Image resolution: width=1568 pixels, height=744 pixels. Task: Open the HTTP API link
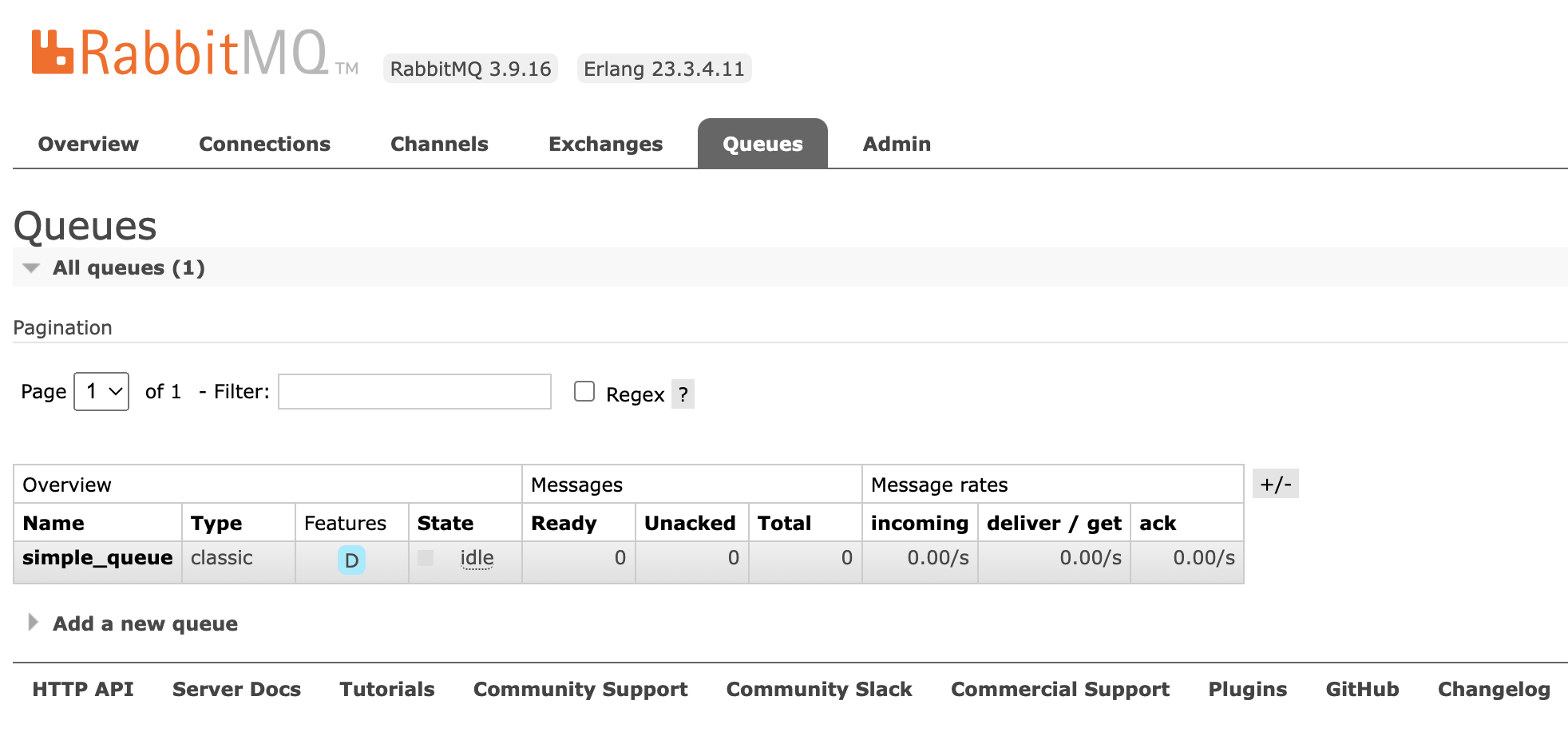coord(83,689)
